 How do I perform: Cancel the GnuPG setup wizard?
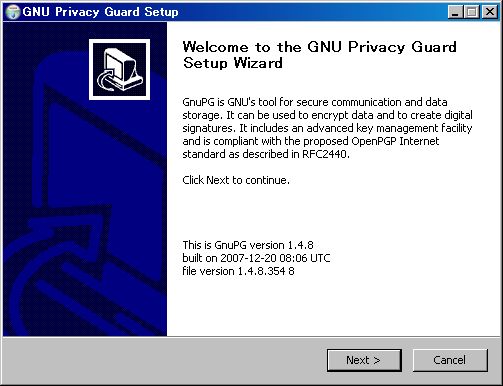click(x=450, y=360)
